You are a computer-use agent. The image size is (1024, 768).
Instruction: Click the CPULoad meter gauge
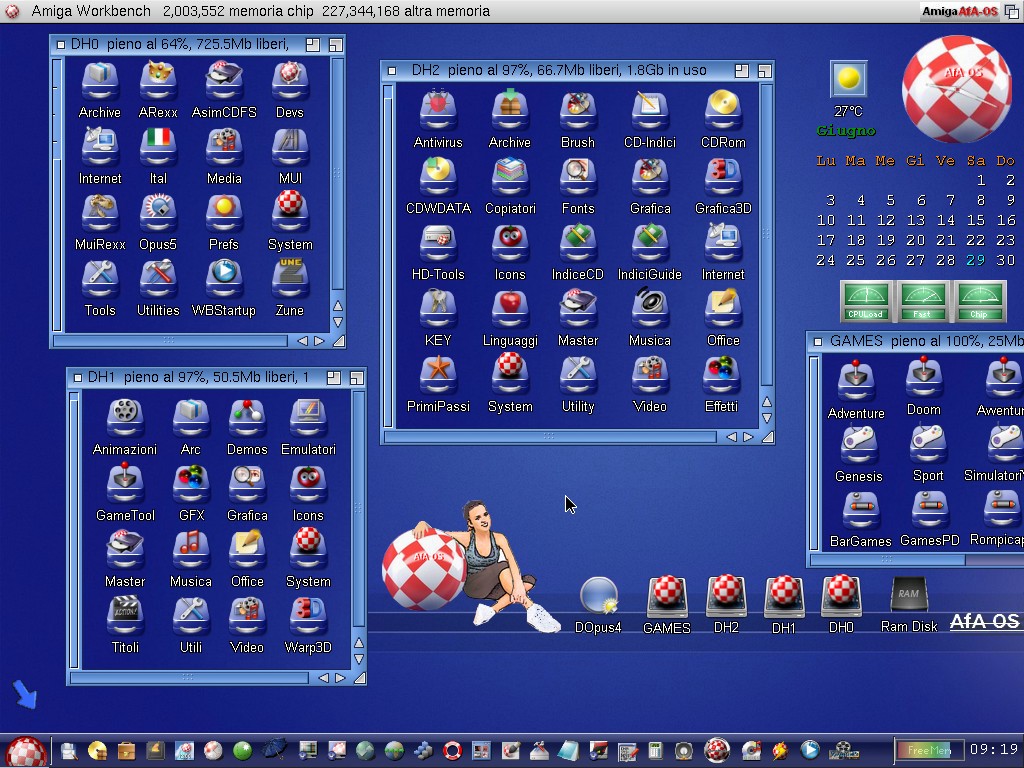(866, 301)
